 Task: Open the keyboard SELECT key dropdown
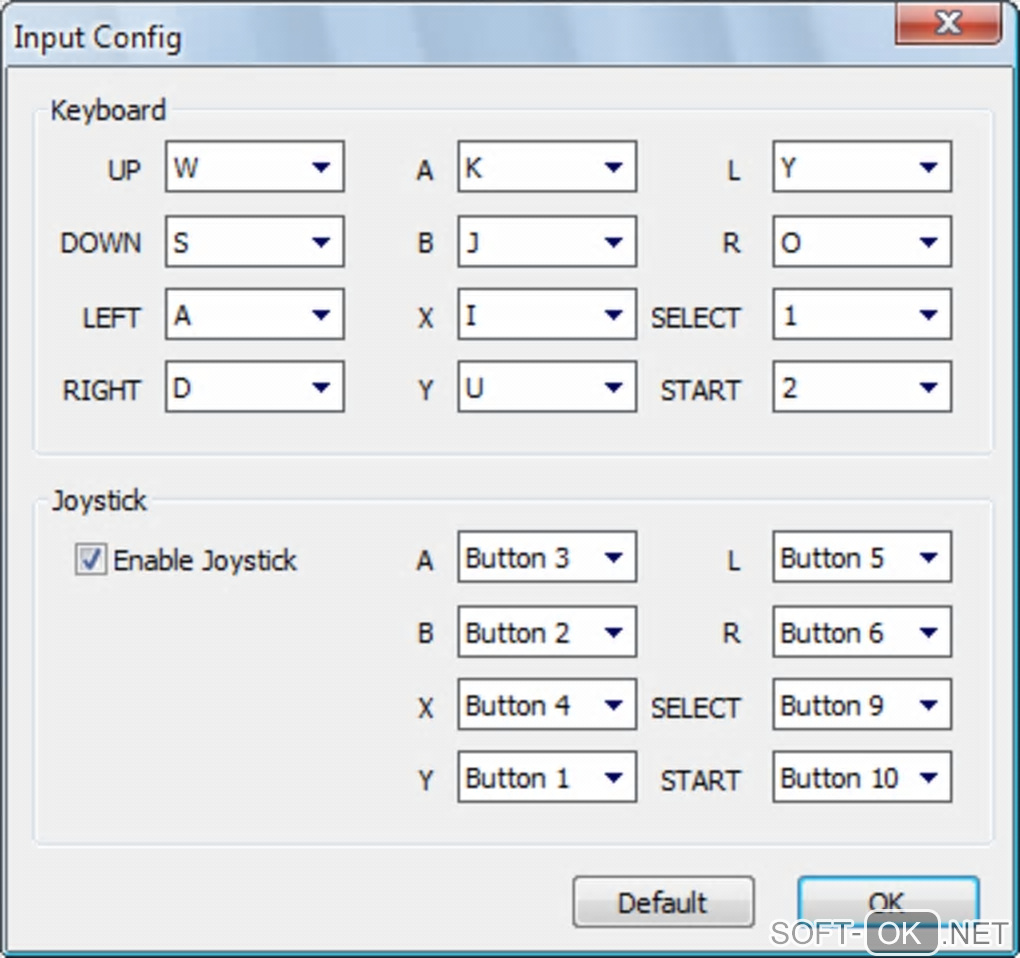coord(862,315)
